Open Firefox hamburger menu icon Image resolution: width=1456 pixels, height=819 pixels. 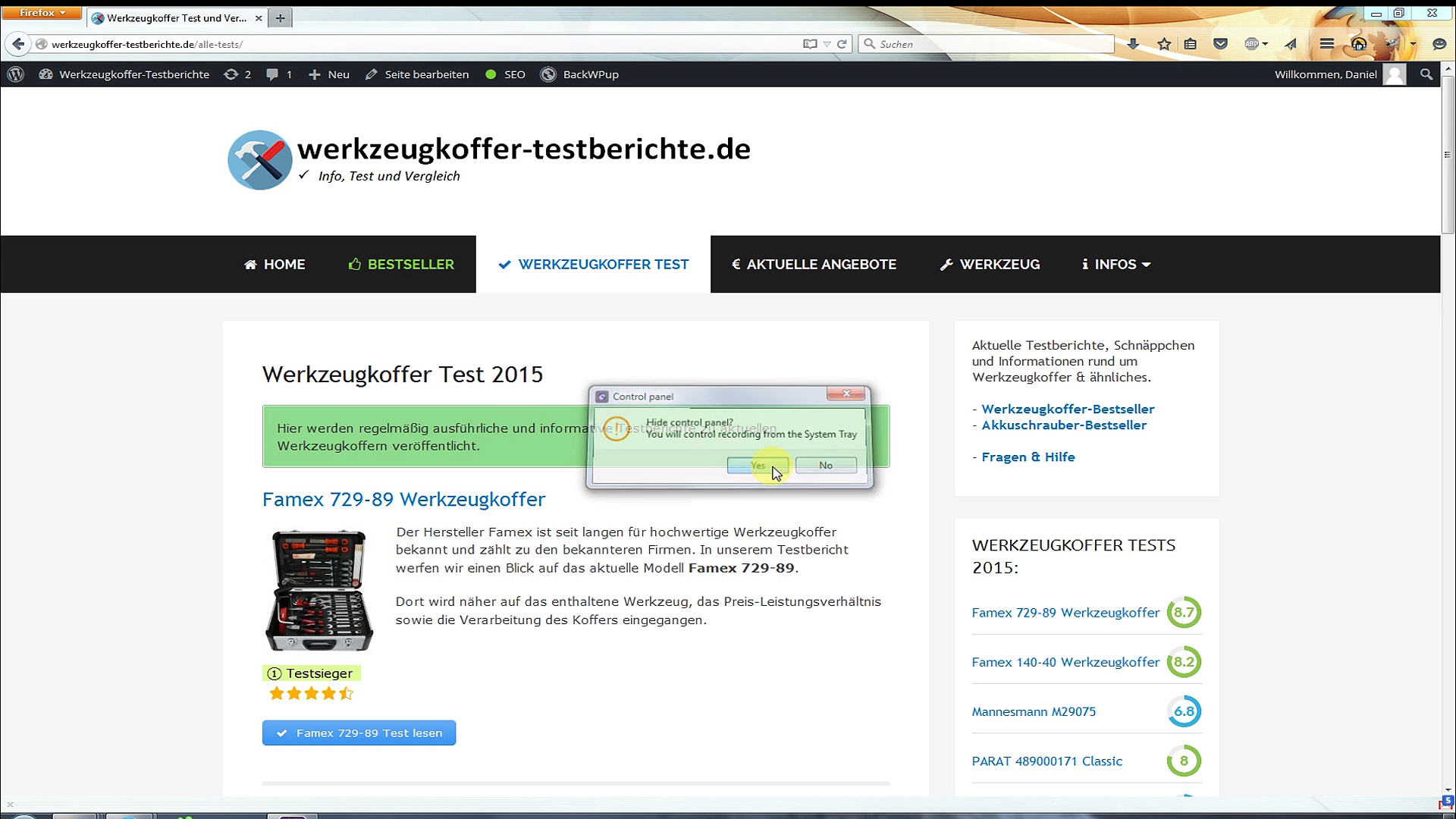point(1326,44)
